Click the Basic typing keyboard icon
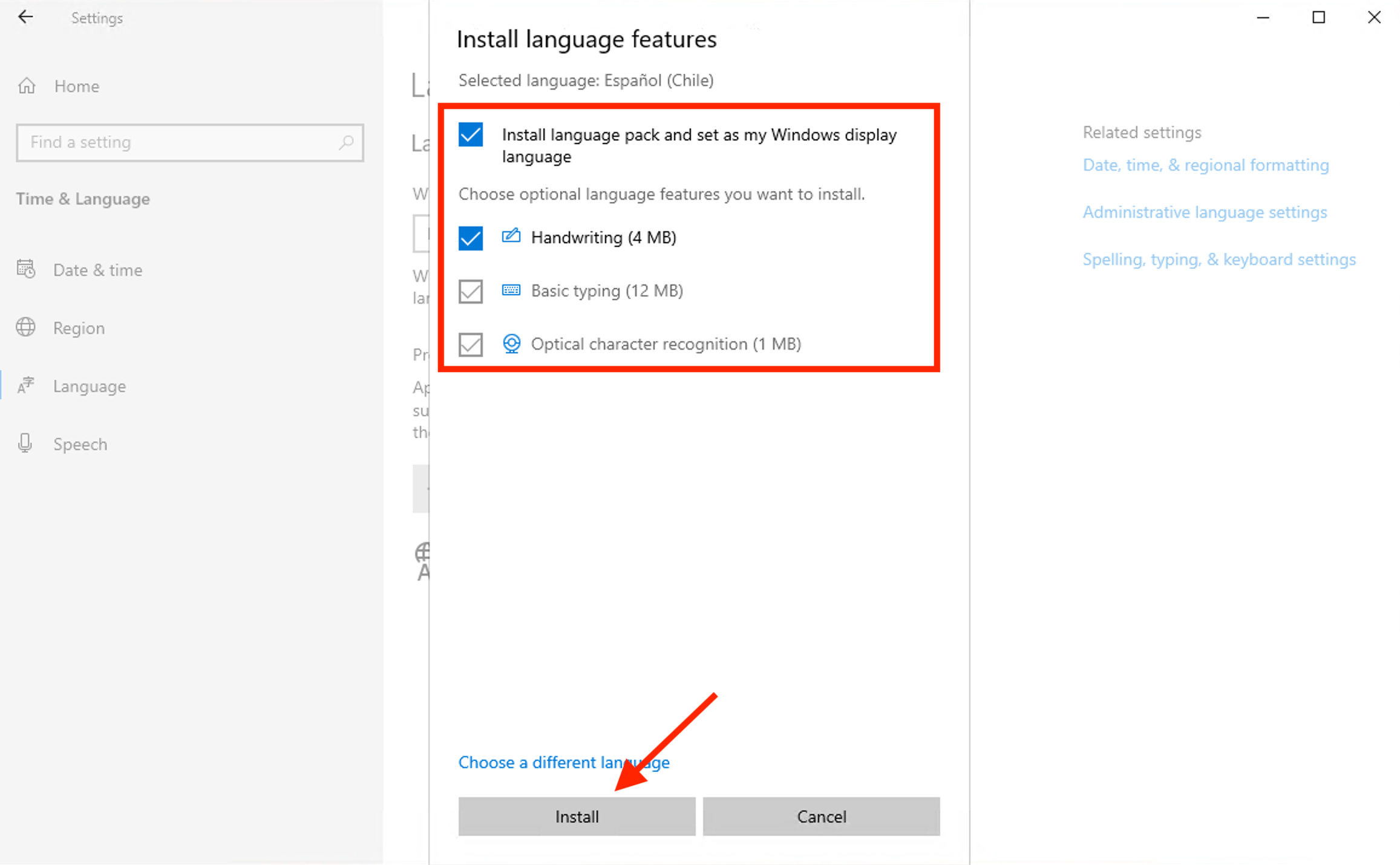1400x865 pixels. coord(511,290)
